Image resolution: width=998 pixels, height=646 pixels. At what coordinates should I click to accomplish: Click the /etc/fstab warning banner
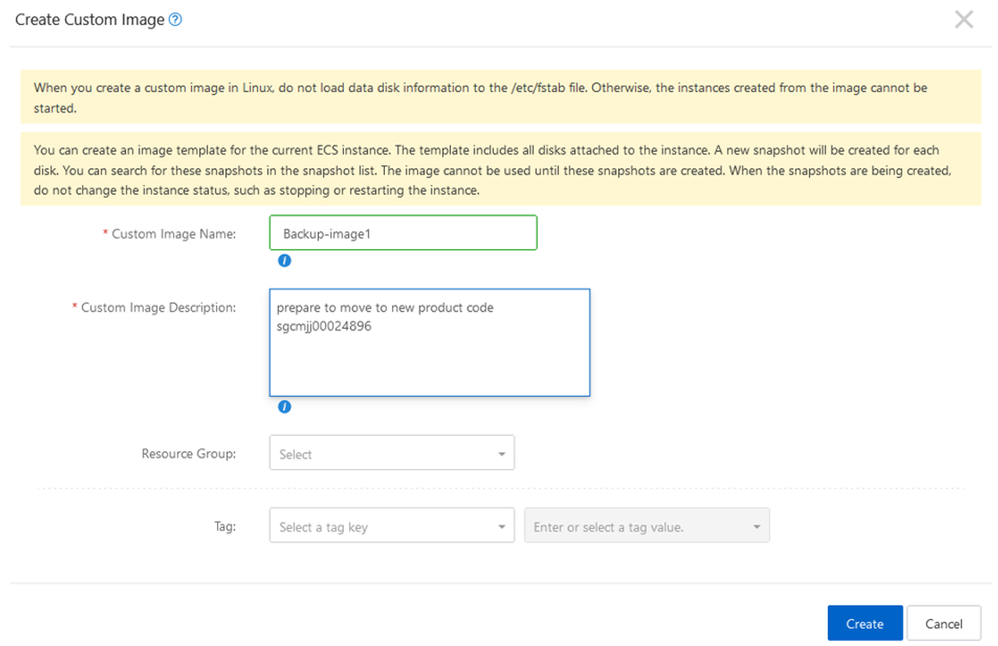click(x=500, y=97)
